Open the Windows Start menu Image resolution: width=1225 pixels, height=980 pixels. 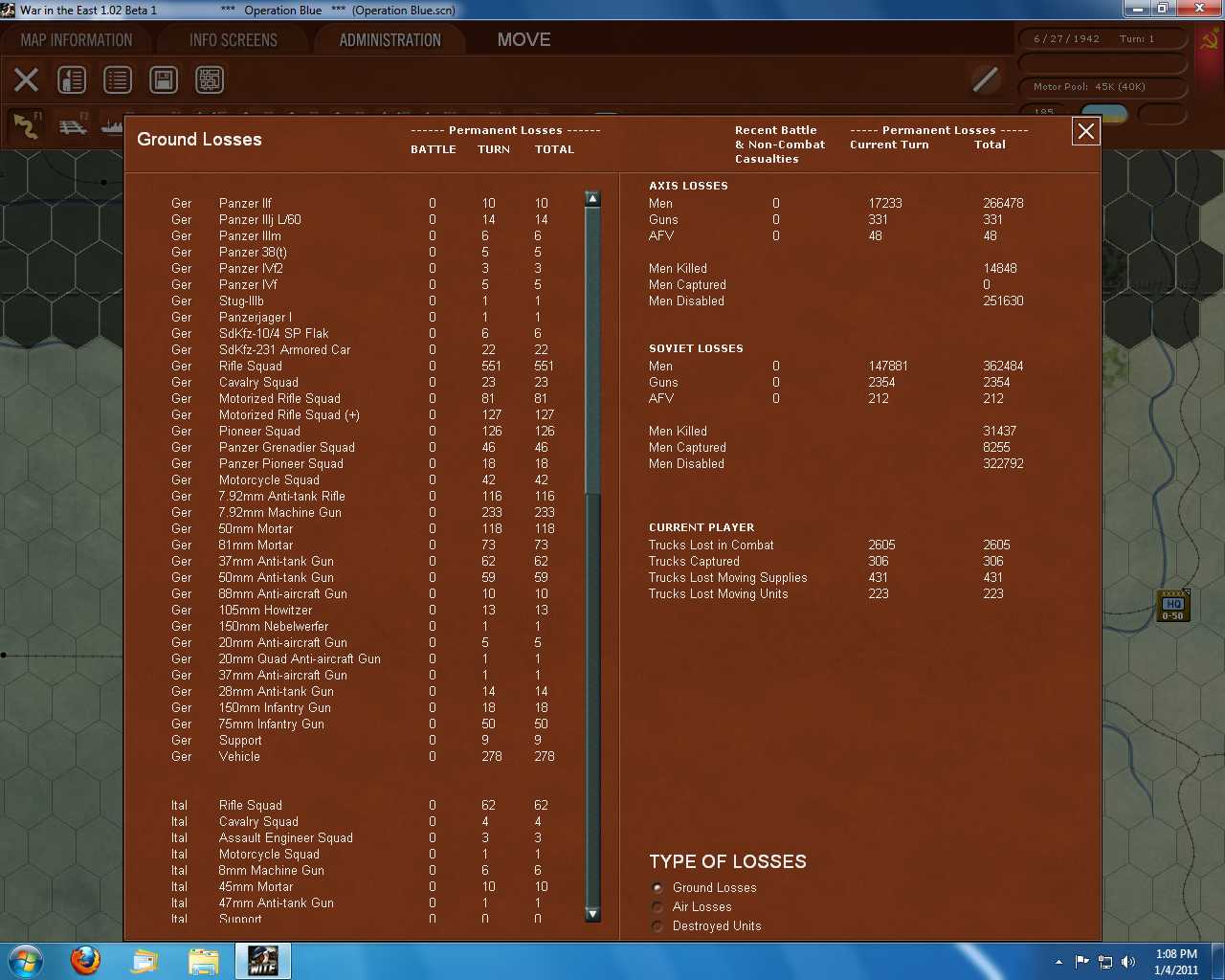(26, 961)
